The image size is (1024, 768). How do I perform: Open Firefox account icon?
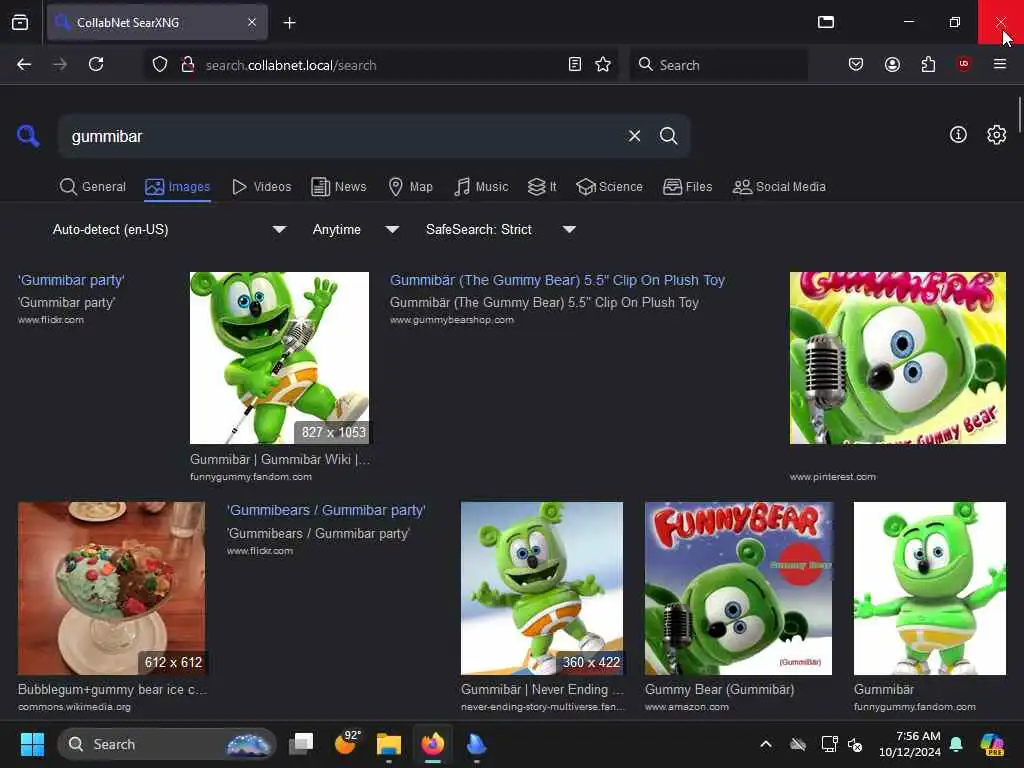point(892,65)
